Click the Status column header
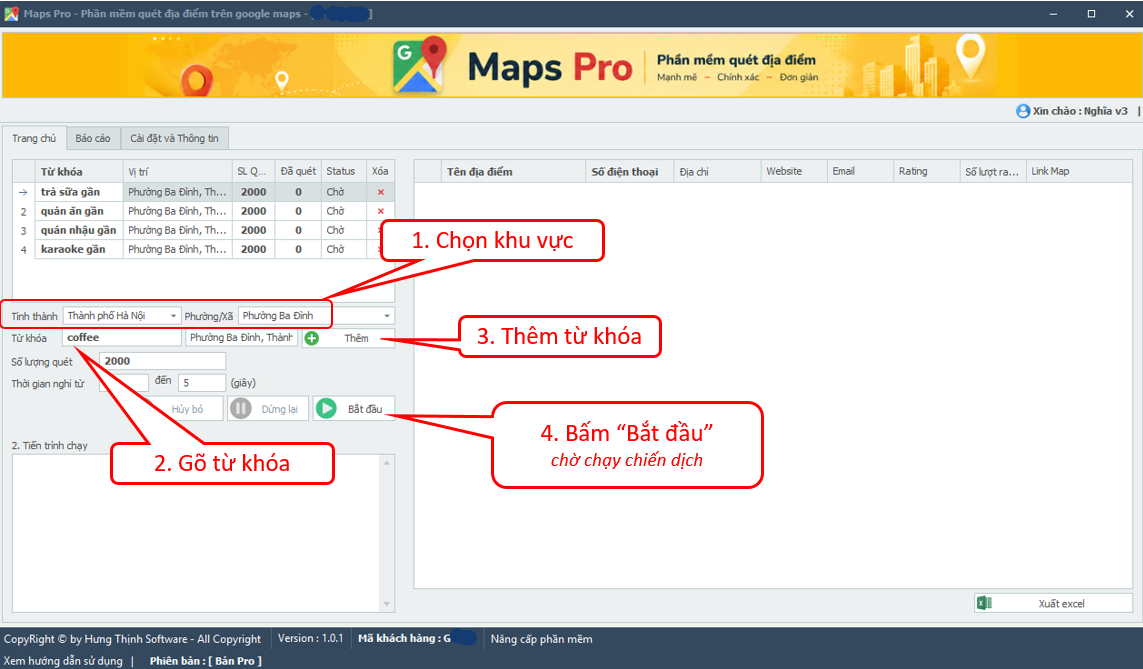This screenshot has width=1143, height=669. point(343,172)
